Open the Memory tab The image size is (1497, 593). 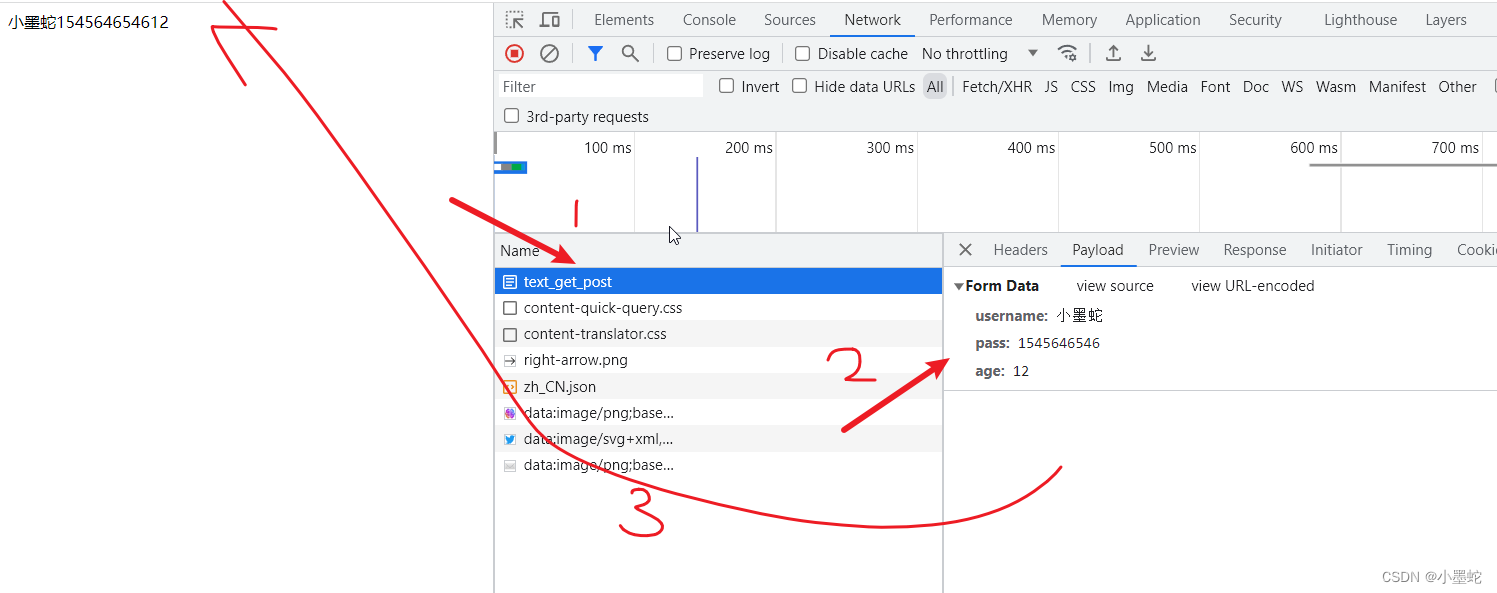tap(1069, 20)
